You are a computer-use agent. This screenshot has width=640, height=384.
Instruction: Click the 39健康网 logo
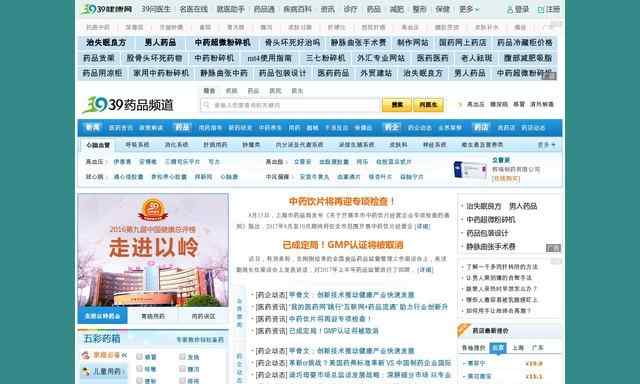(x=107, y=9)
